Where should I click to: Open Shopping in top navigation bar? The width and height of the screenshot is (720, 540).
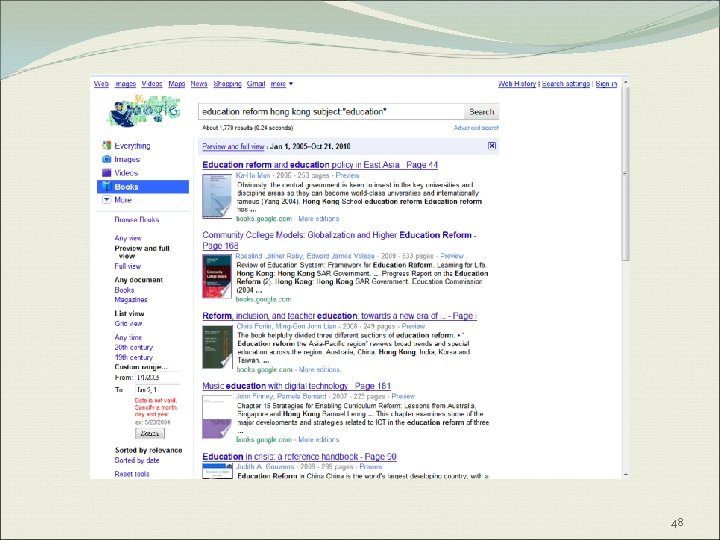click(x=227, y=84)
